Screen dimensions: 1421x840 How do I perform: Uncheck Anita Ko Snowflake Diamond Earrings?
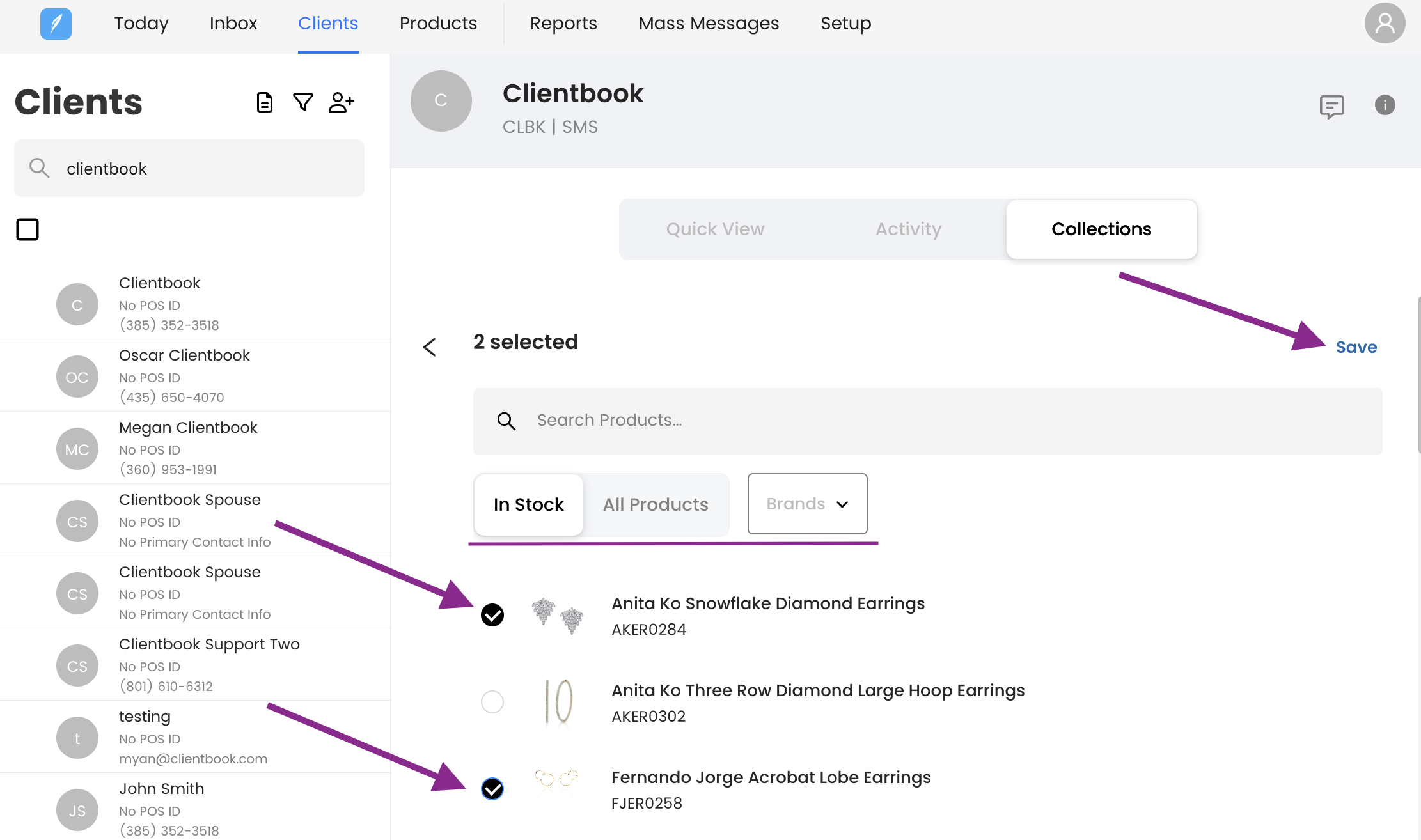click(x=492, y=615)
